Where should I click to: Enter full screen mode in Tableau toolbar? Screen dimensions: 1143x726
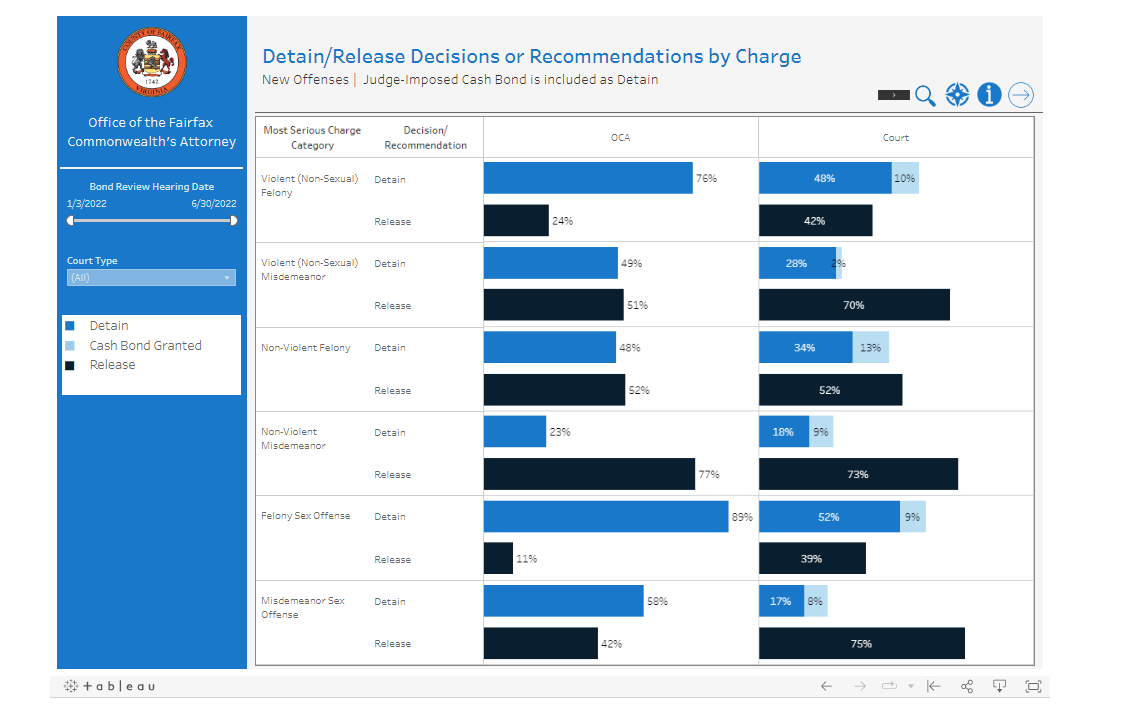[x=1033, y=686]
